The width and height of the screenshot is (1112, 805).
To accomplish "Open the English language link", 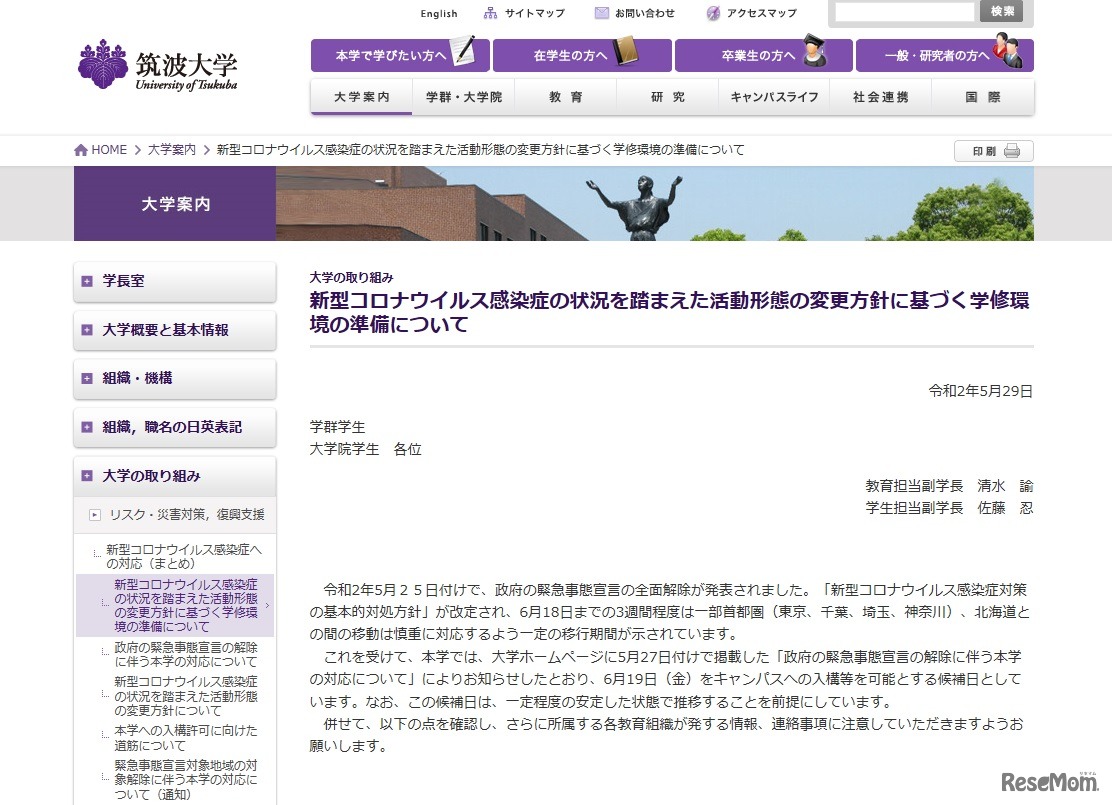I will click(x=439, y=13).
